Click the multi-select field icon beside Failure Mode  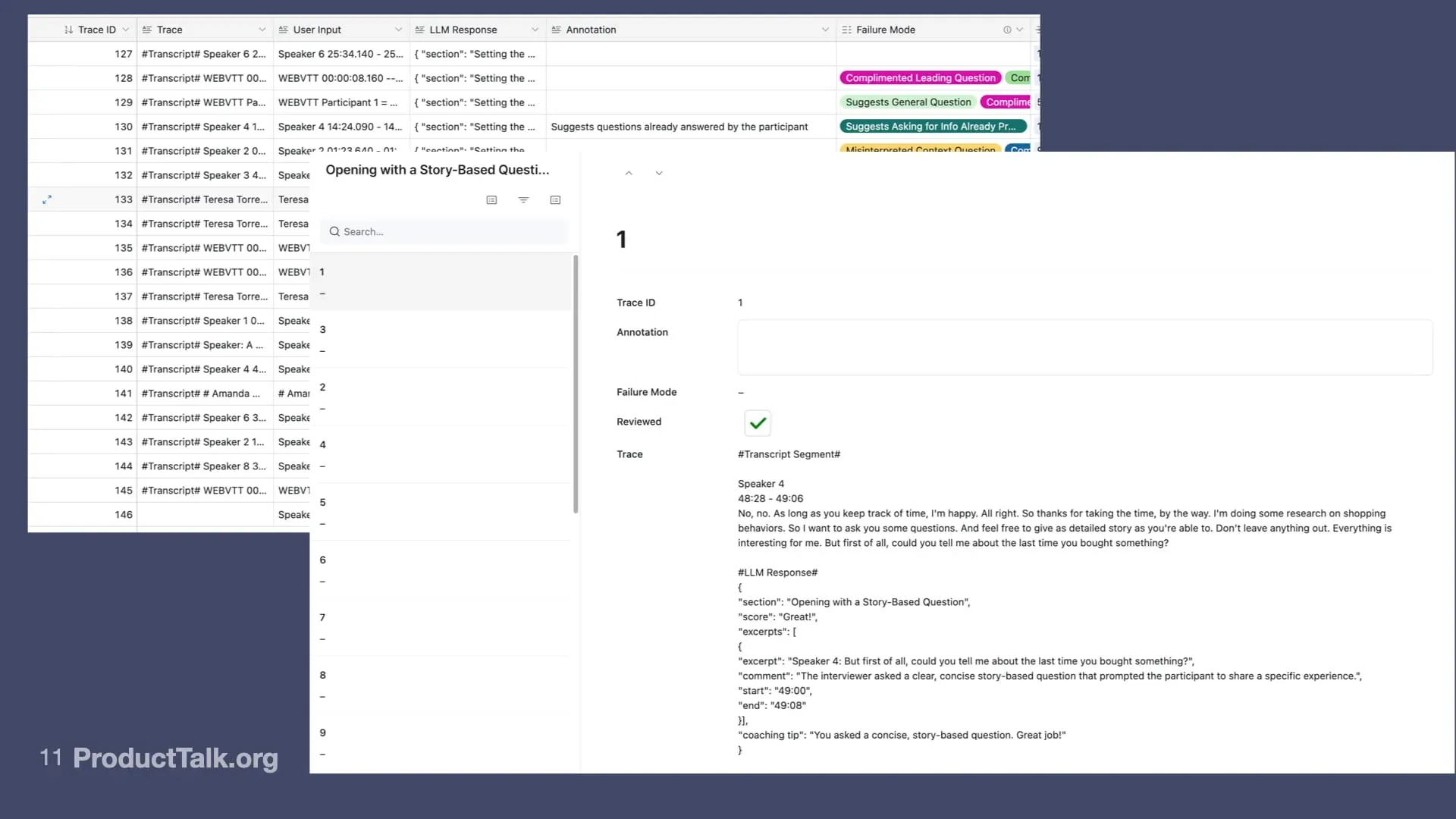pyautogui.click(x=847, y=30)
